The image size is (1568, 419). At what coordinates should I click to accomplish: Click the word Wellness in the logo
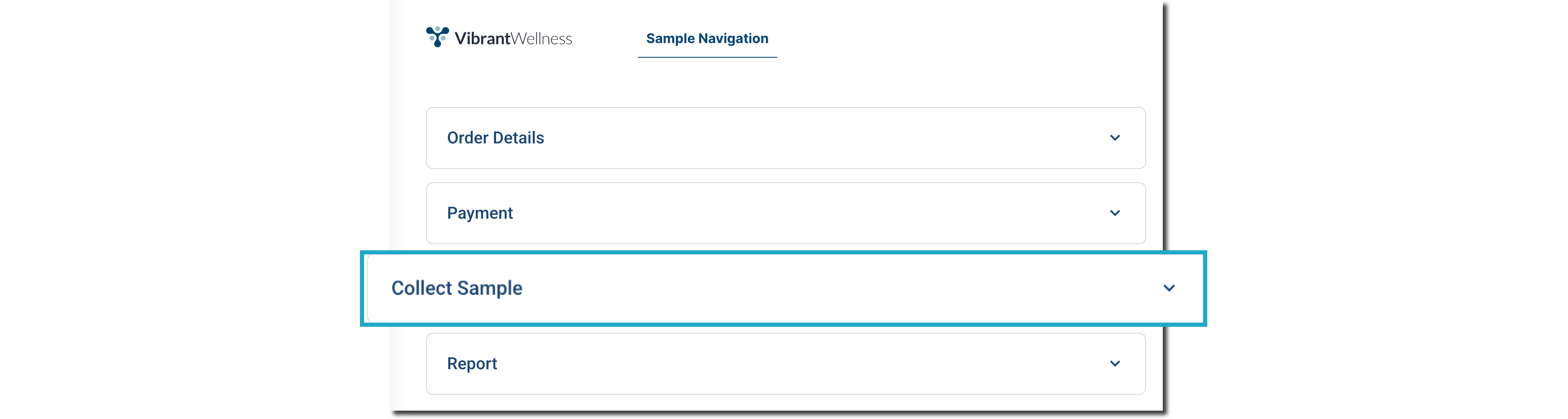tap(541, 39)
